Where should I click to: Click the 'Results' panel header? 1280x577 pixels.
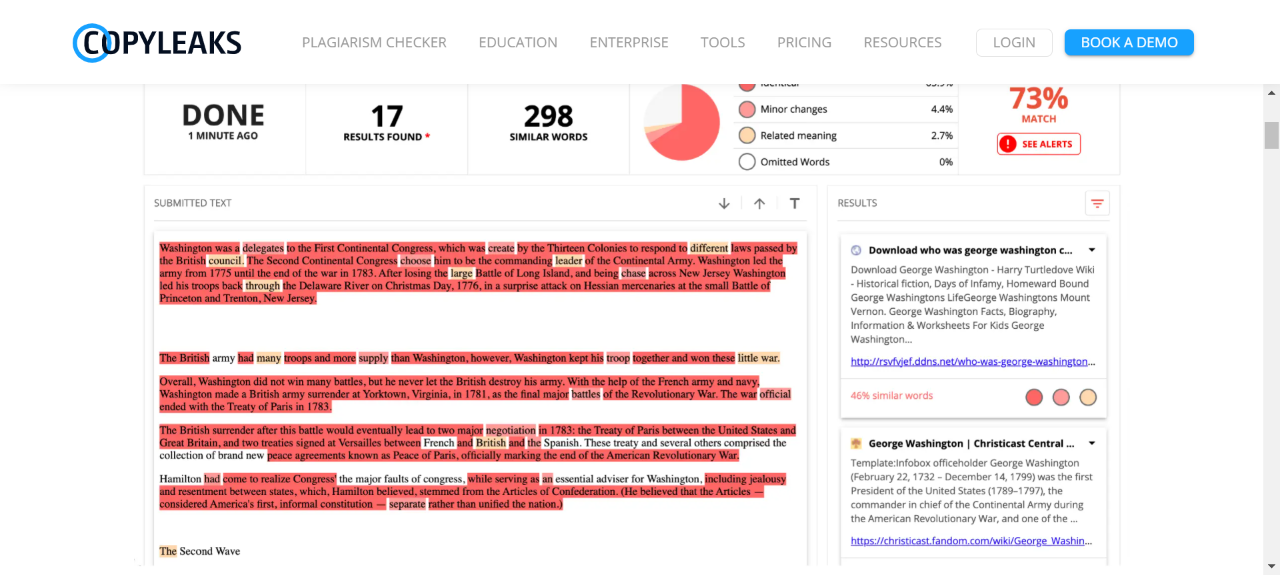click(857, 203)
